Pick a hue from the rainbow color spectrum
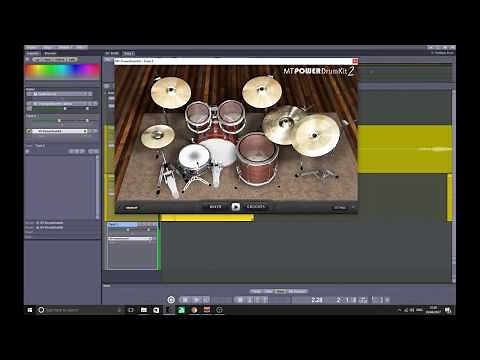The image size is (480, 360). point(62,71)
